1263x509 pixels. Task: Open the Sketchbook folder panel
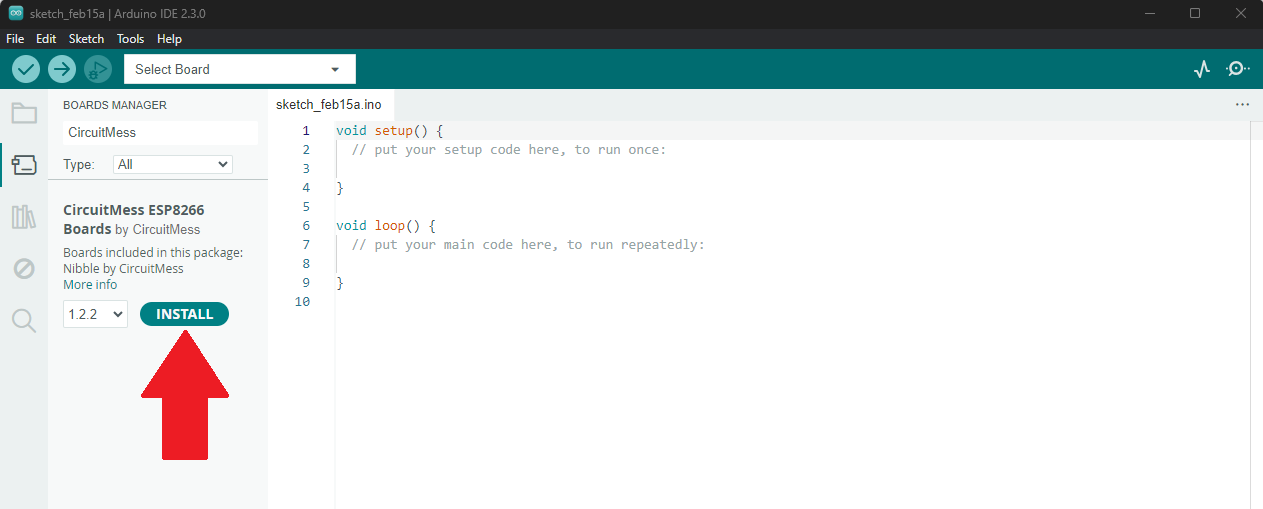pos(24,112)
